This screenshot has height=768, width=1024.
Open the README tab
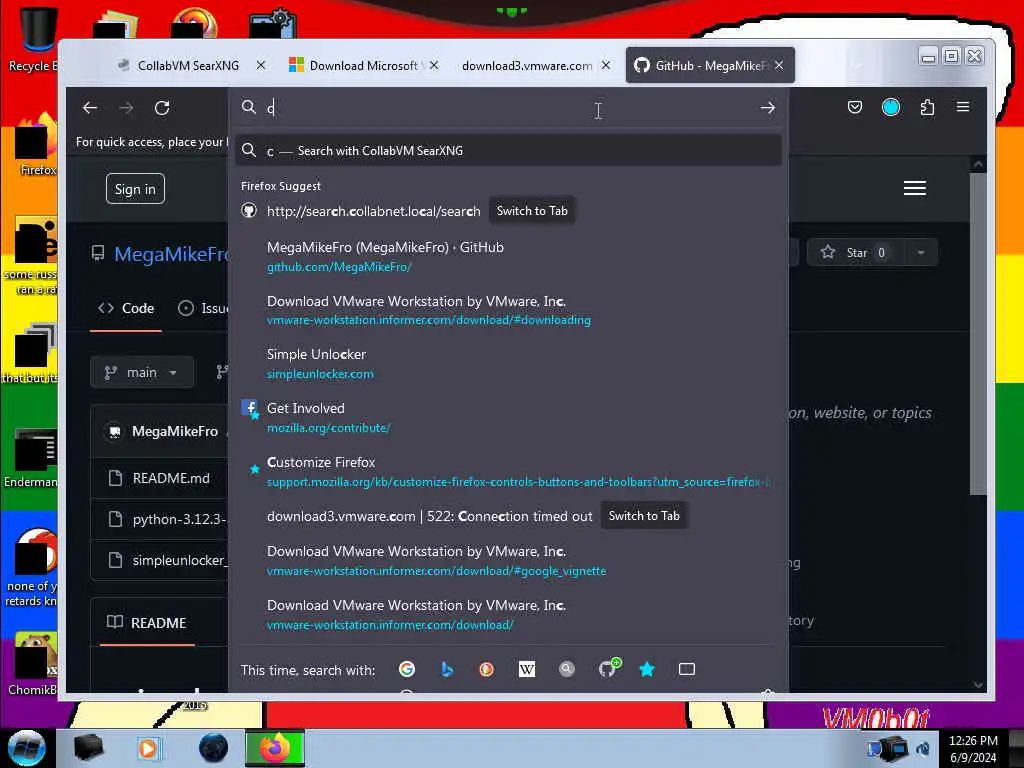pos(147,623)
